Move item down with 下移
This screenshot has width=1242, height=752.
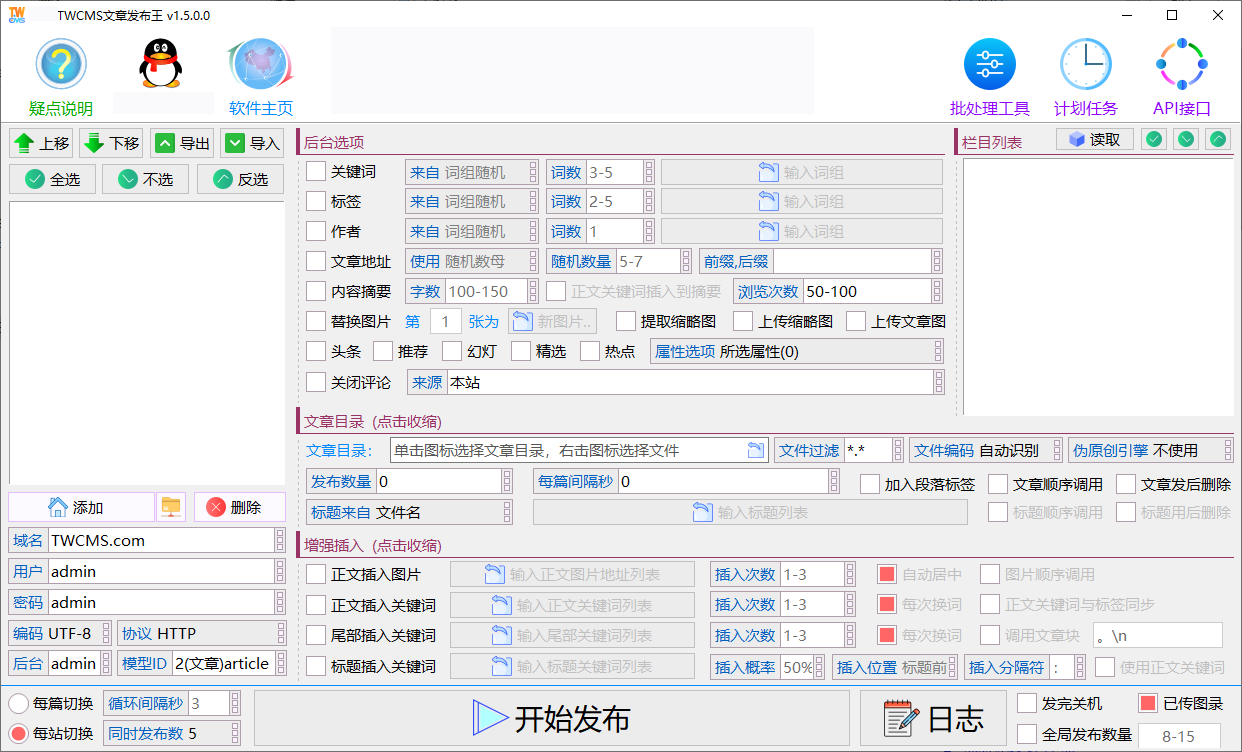pyautogui.click(x=112, y=143)
